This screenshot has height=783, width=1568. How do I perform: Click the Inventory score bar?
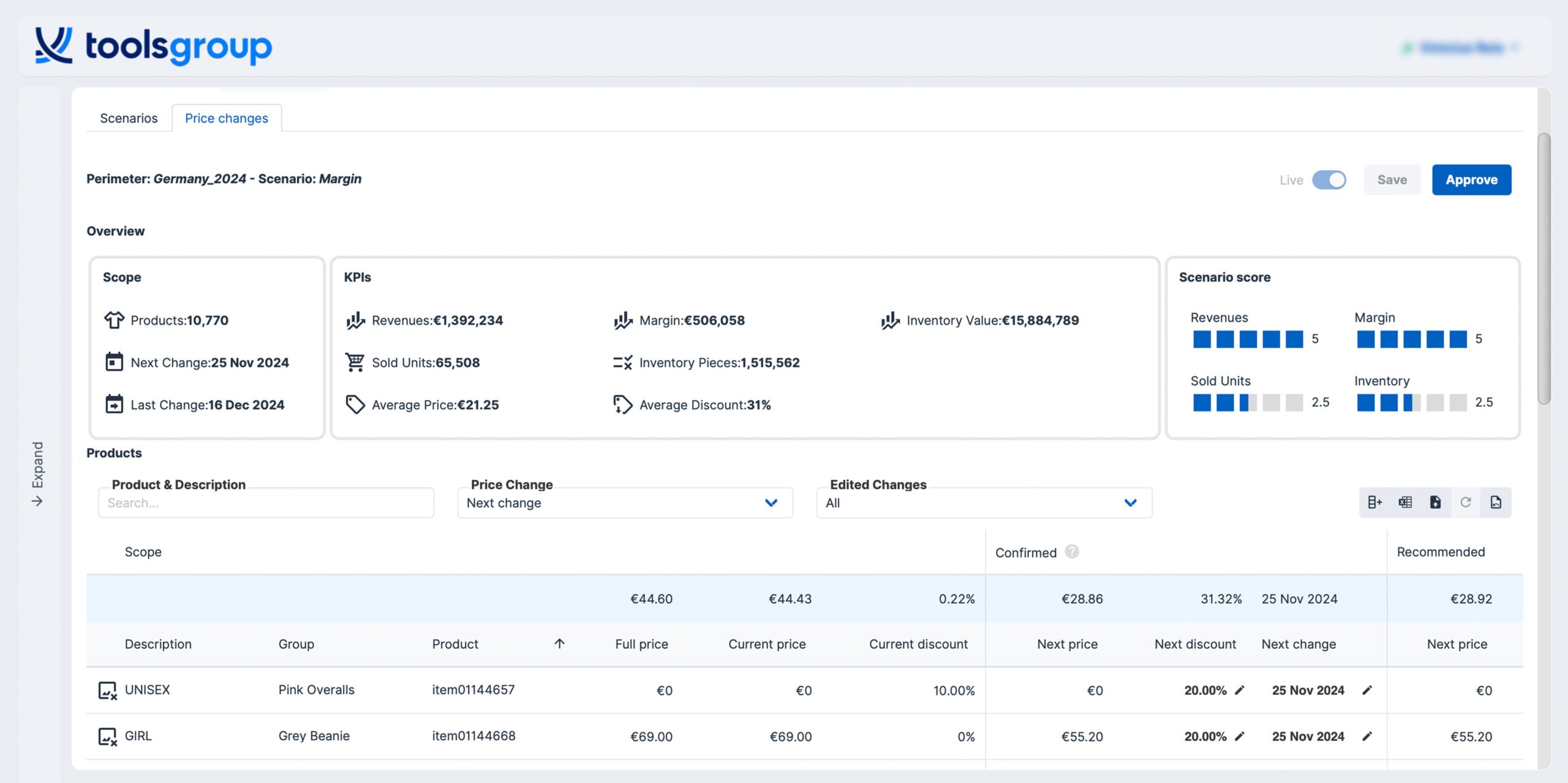(1411, 402)
